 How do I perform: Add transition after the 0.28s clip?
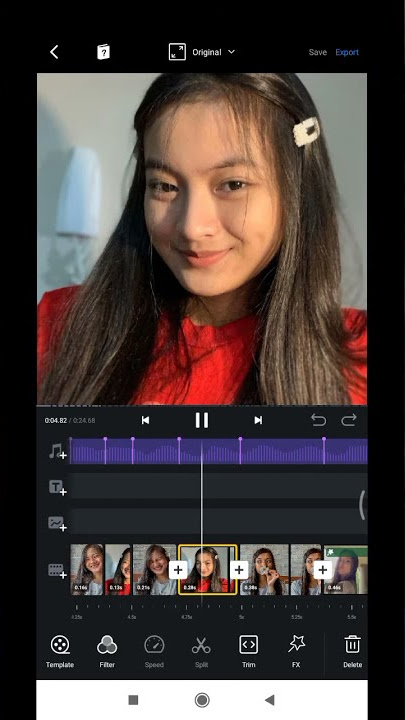click(x=239, y=570)
